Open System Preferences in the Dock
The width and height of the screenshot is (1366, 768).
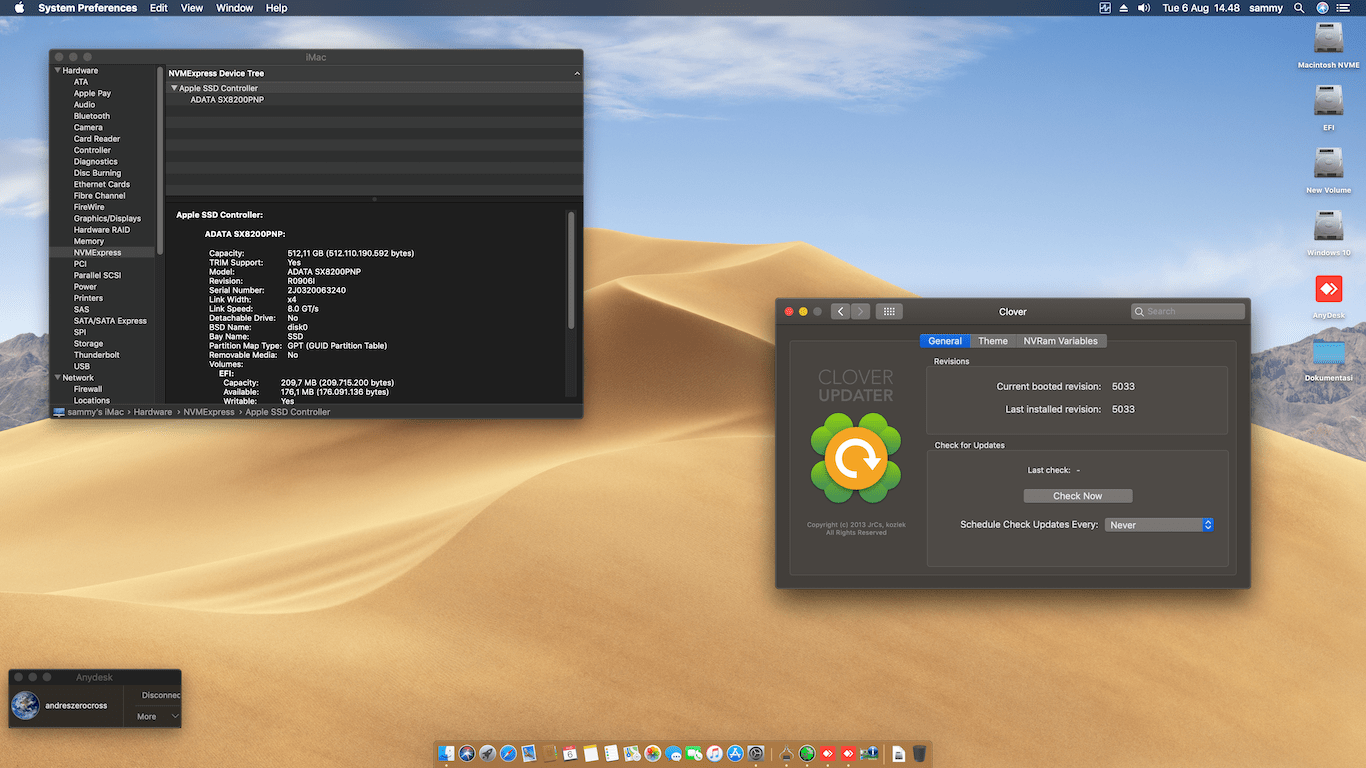(756, 753)
